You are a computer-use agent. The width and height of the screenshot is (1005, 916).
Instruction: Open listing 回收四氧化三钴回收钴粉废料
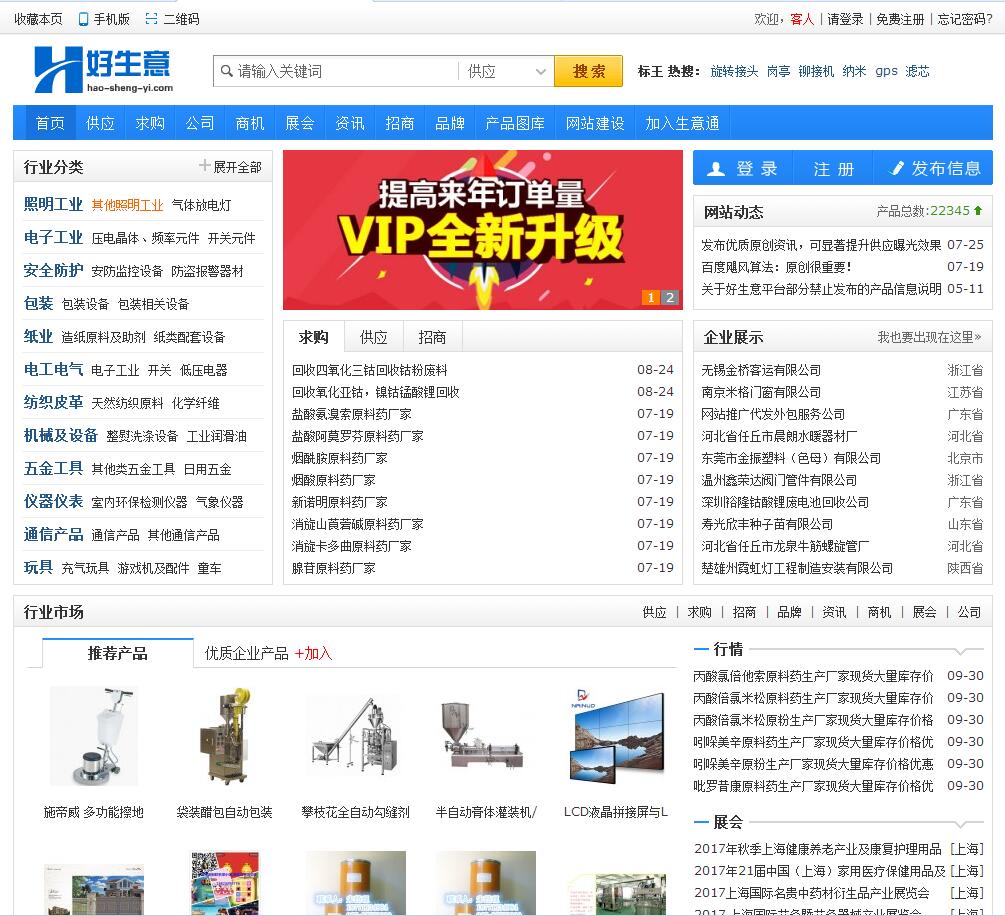point(369,370)
